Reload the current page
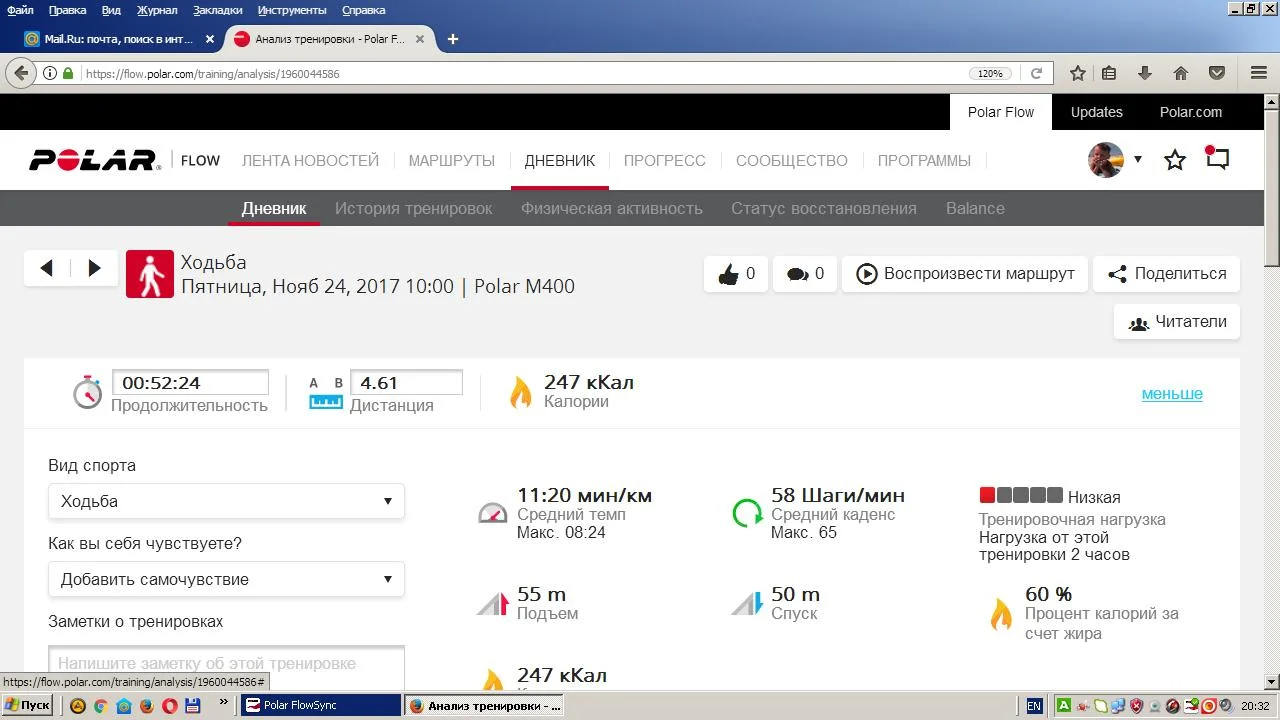The image size is (1280, 720). [x=1036, y=73]
